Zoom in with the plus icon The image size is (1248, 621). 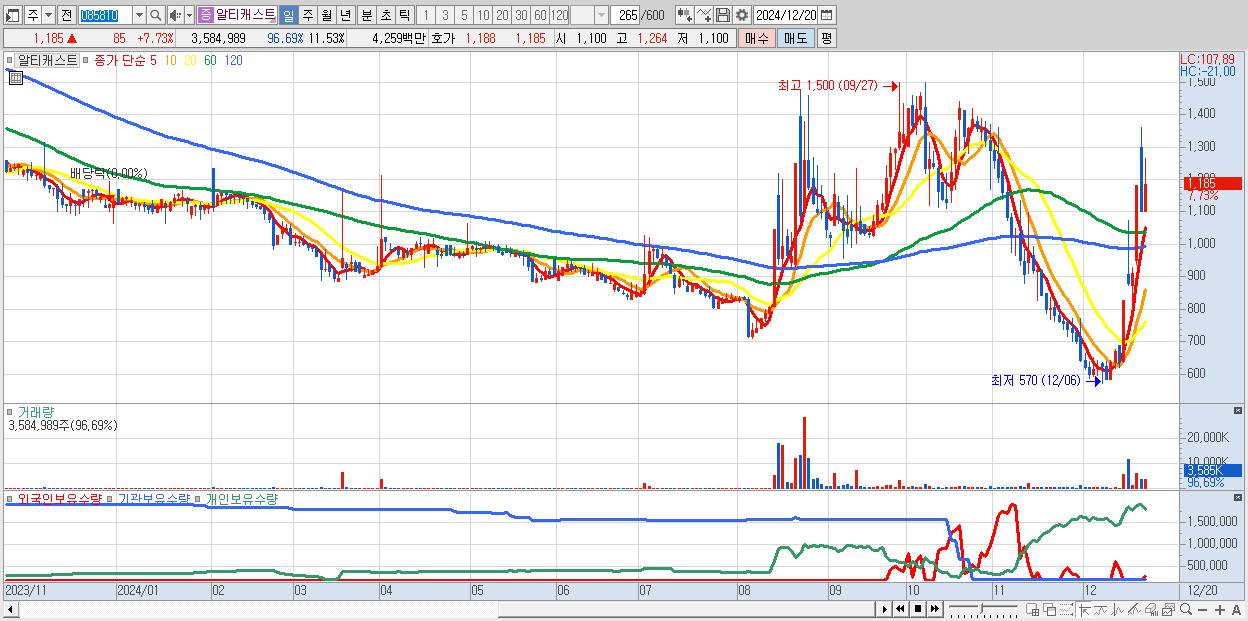[x=1220, y=610]
